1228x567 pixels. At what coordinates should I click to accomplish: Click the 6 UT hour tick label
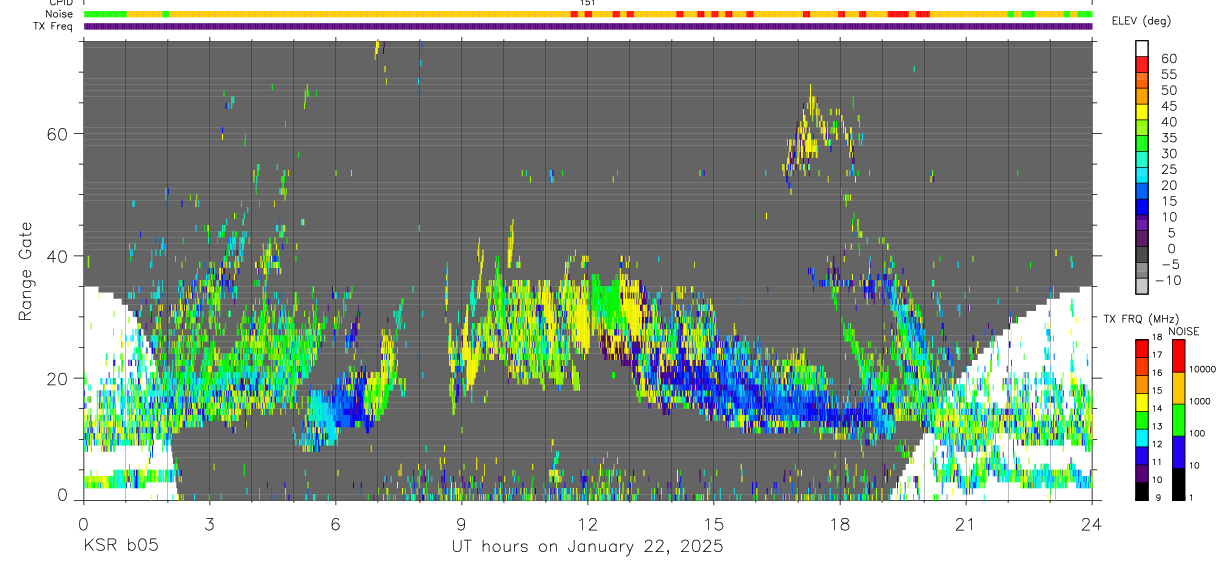[x=335, y=523]
